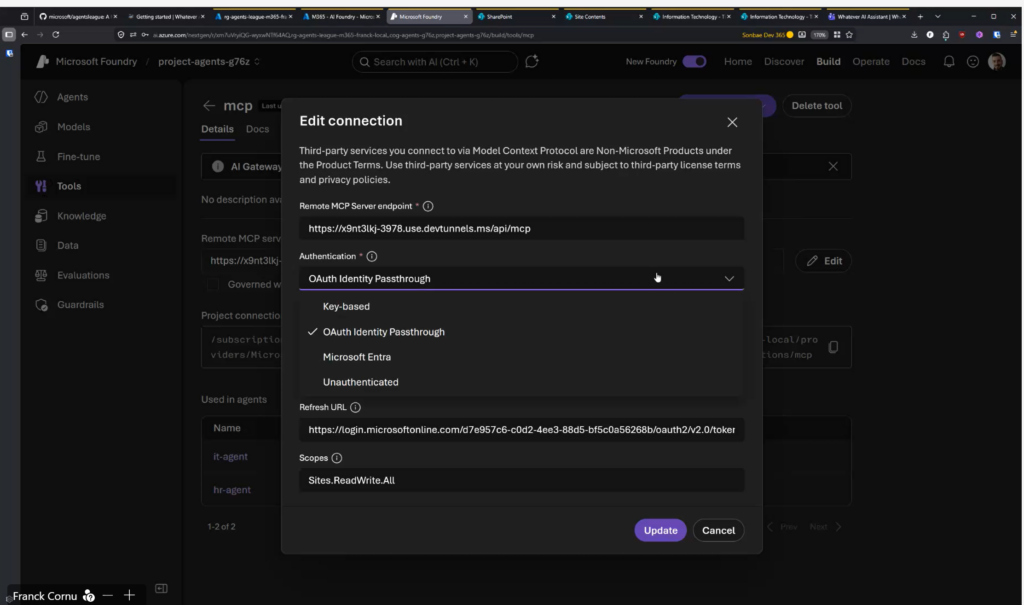1024x605 pixels.
Task: Click browser back arrow
Action: coord(24,35)
